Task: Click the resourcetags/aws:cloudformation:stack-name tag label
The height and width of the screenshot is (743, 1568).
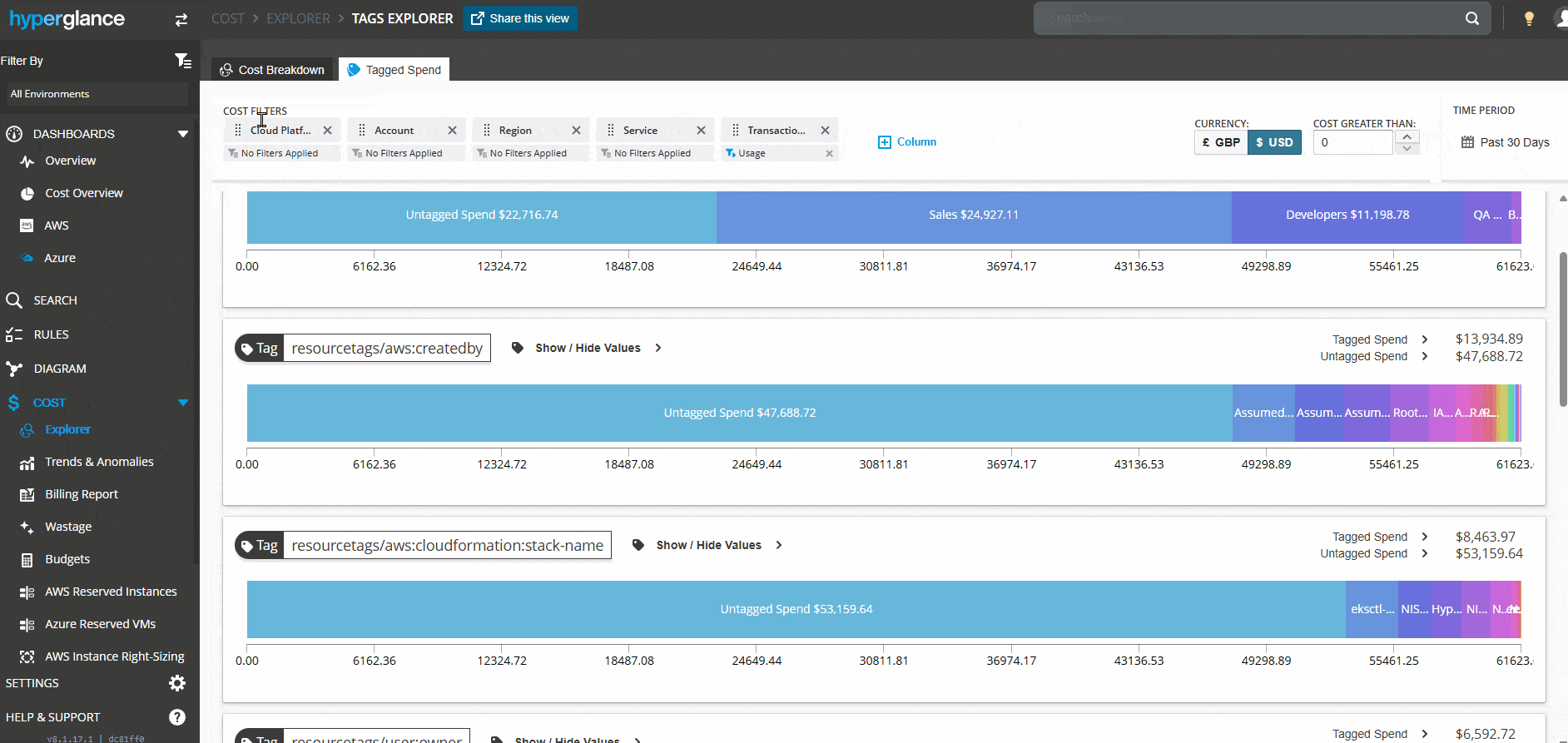Action: coord(448,545)
